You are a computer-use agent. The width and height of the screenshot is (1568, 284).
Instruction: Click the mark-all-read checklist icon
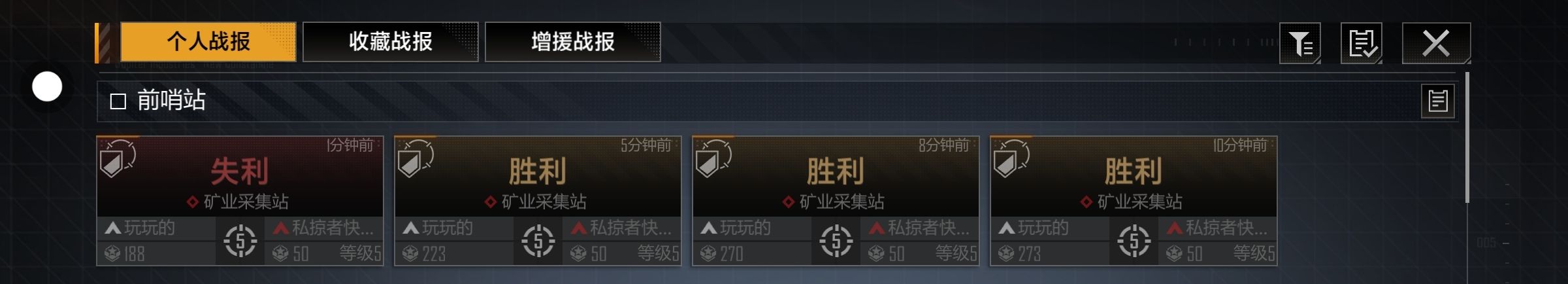(1362, 43)
